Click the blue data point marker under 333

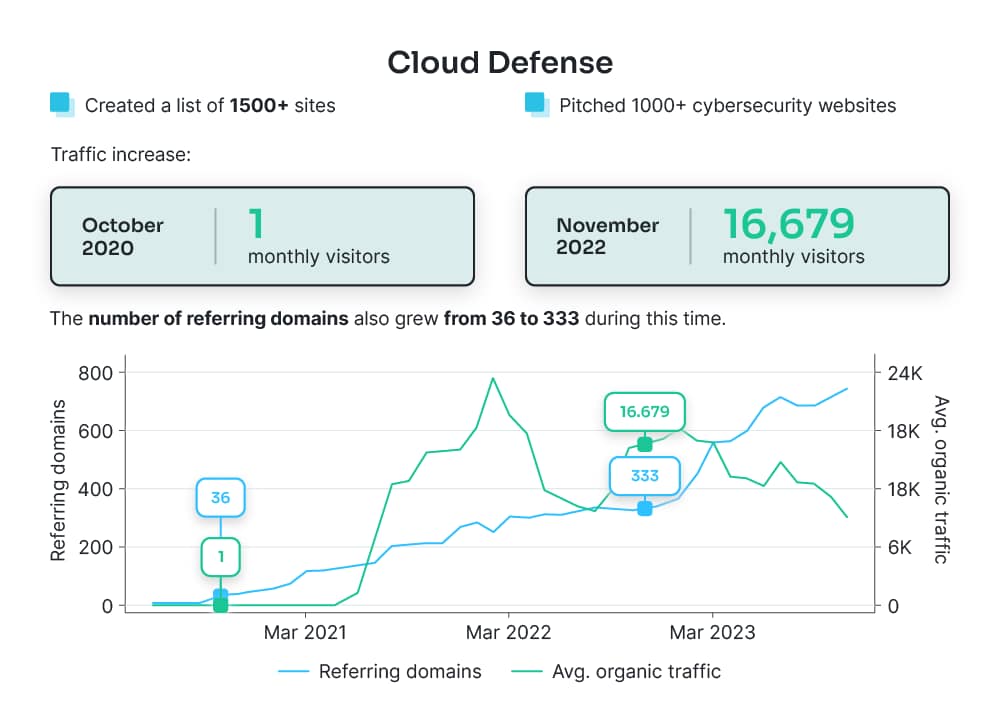tap(645, 509)
